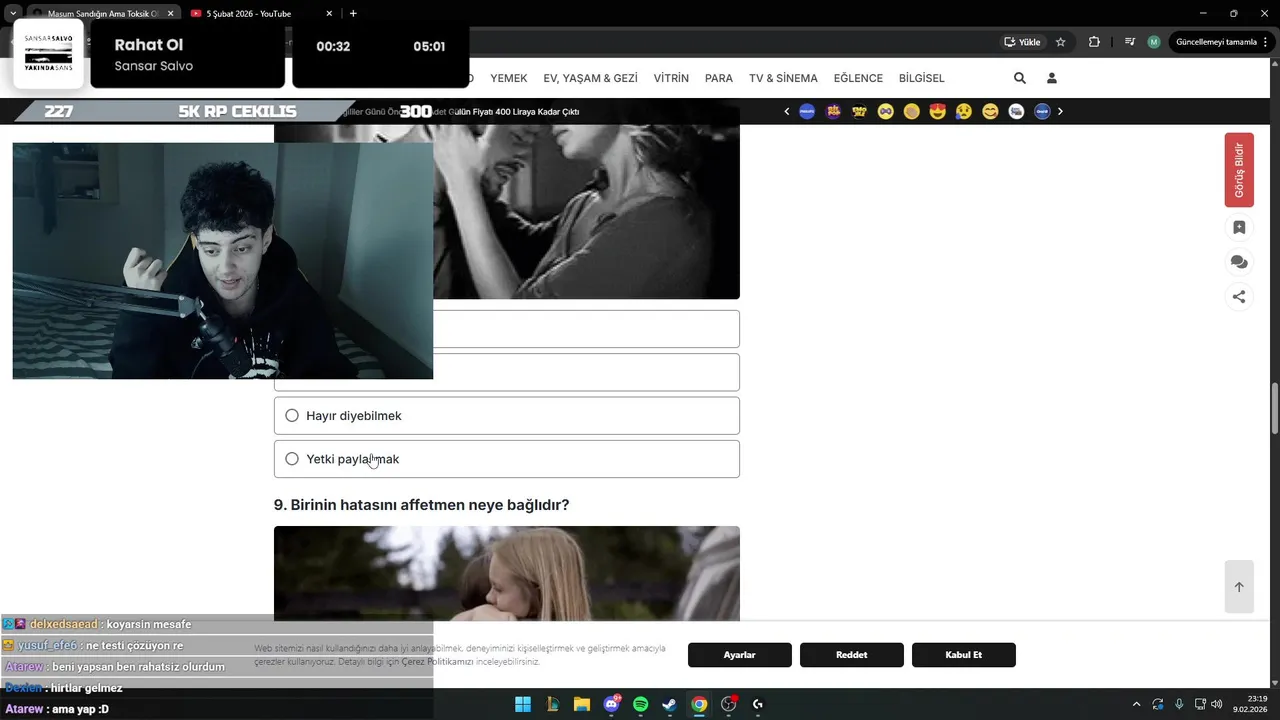Open comments via the speech bubble icon
This screenshot has width=1280, height=720.
1239,262
